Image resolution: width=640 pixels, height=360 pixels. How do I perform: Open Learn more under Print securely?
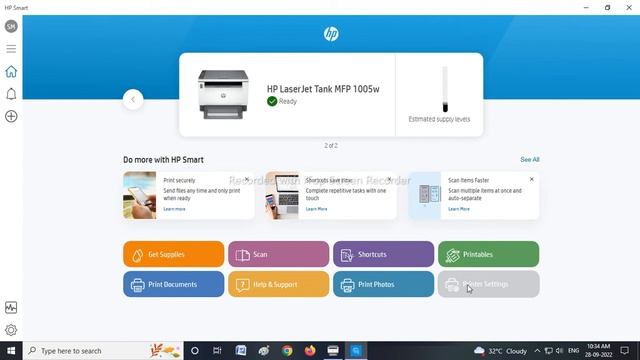click(x=174, y=209)
